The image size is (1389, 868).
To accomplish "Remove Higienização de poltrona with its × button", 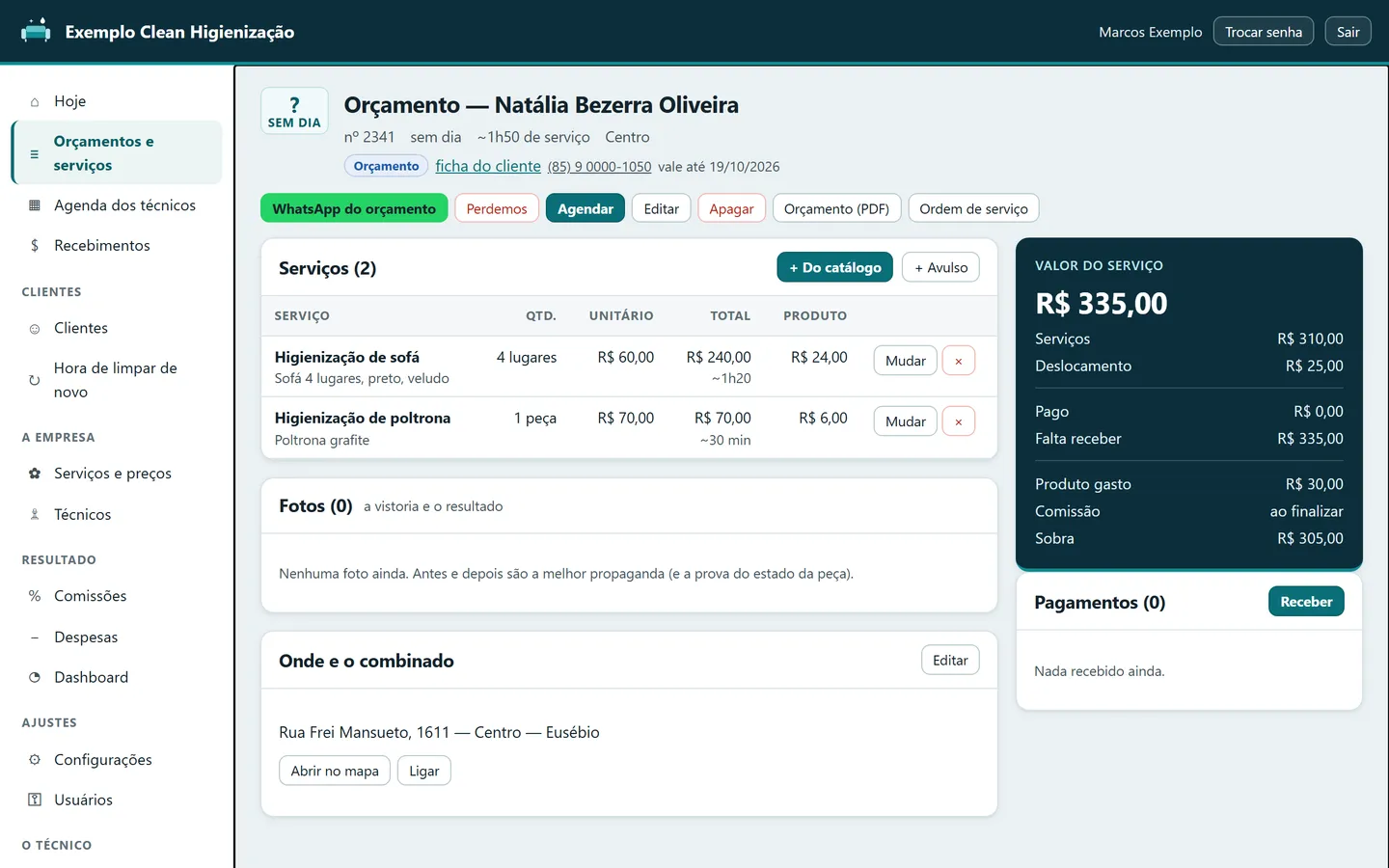I will pos(958,421).
